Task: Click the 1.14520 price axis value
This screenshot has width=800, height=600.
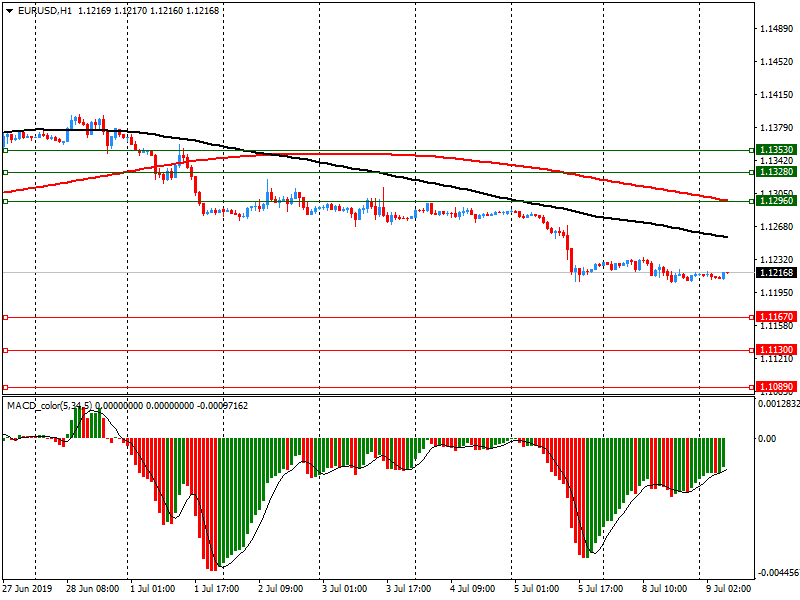Action: click(x=777, y=62)
